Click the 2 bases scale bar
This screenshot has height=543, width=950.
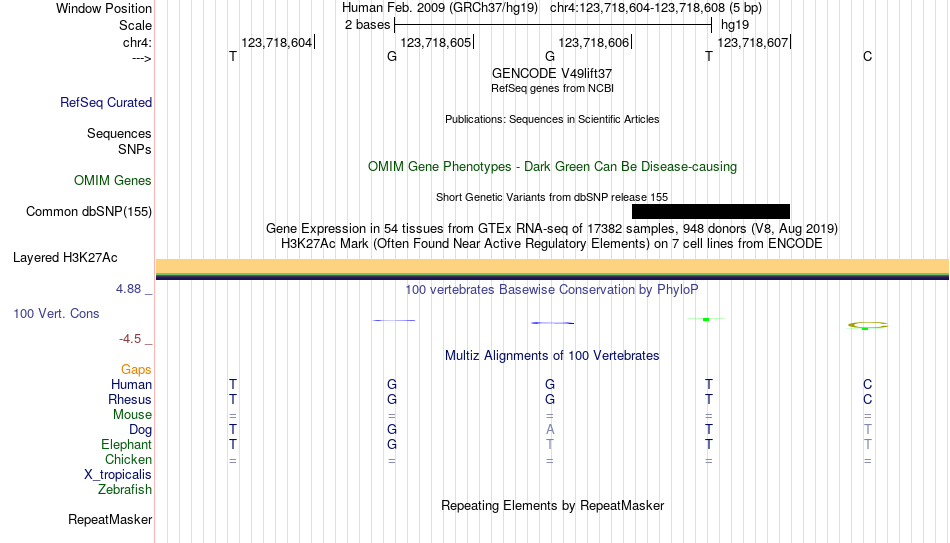[x=553, y=25]
